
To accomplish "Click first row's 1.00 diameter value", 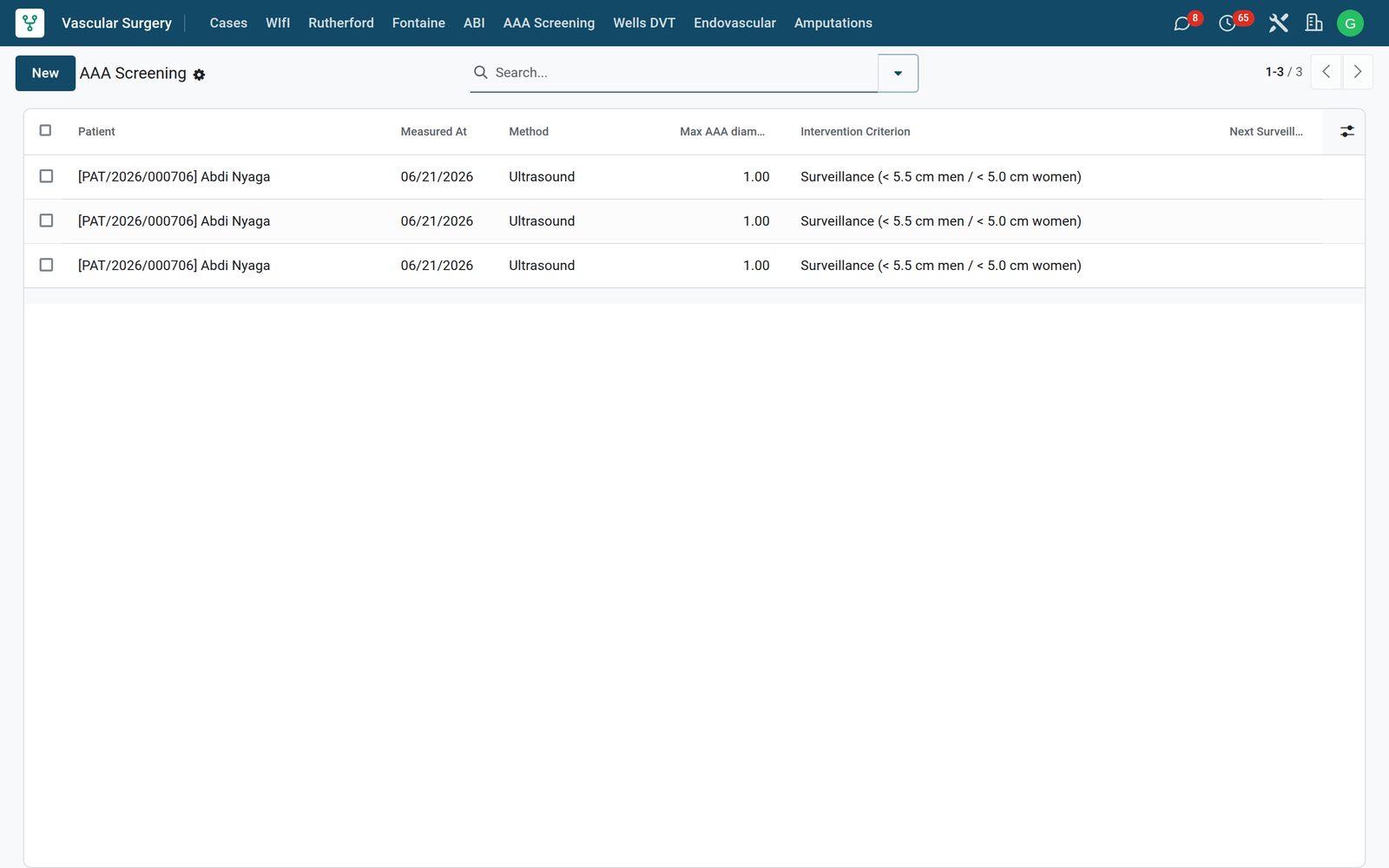I will coord(756,177).
